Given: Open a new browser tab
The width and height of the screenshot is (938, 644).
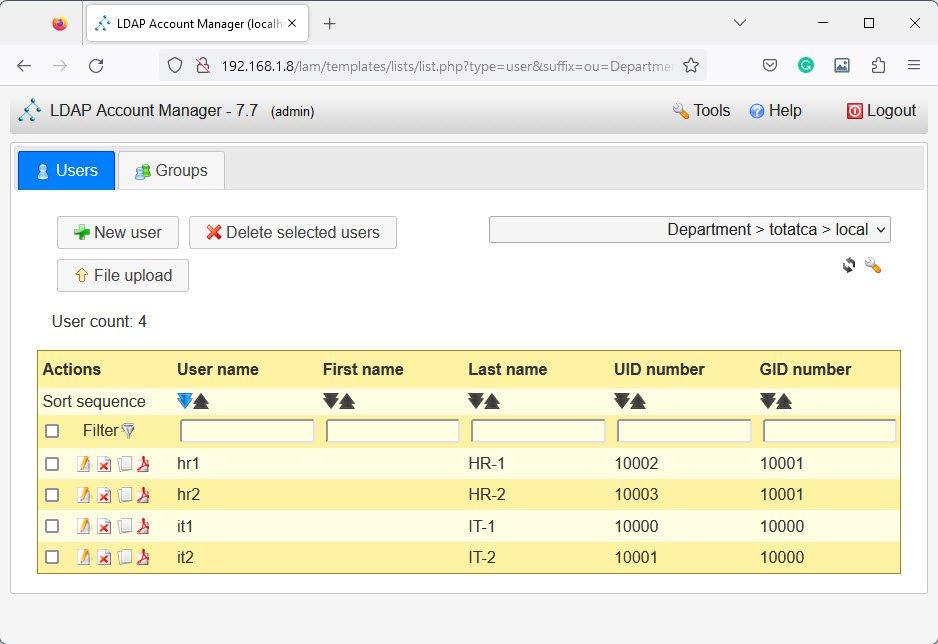Looking at the screenshot, I should pos(329,23).
